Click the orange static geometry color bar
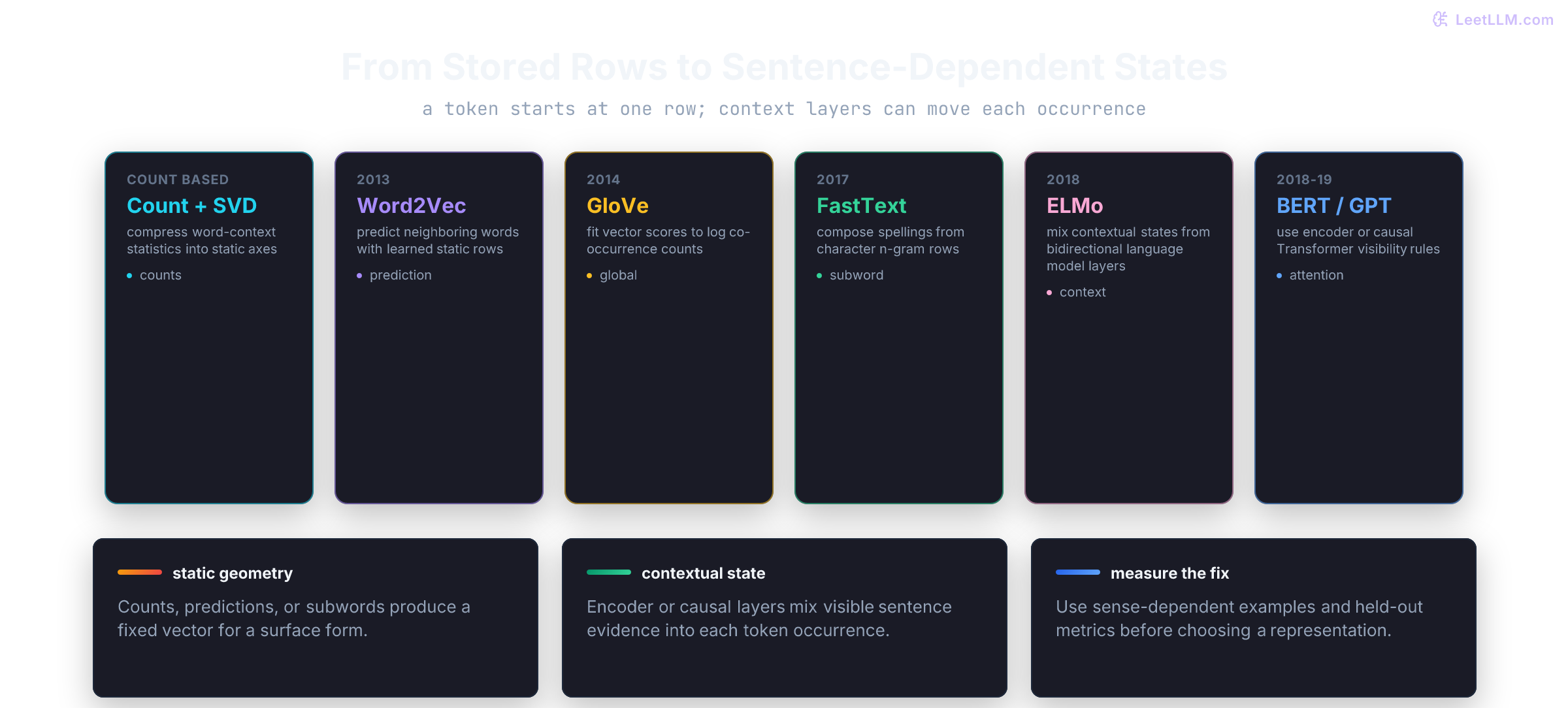 140,572
